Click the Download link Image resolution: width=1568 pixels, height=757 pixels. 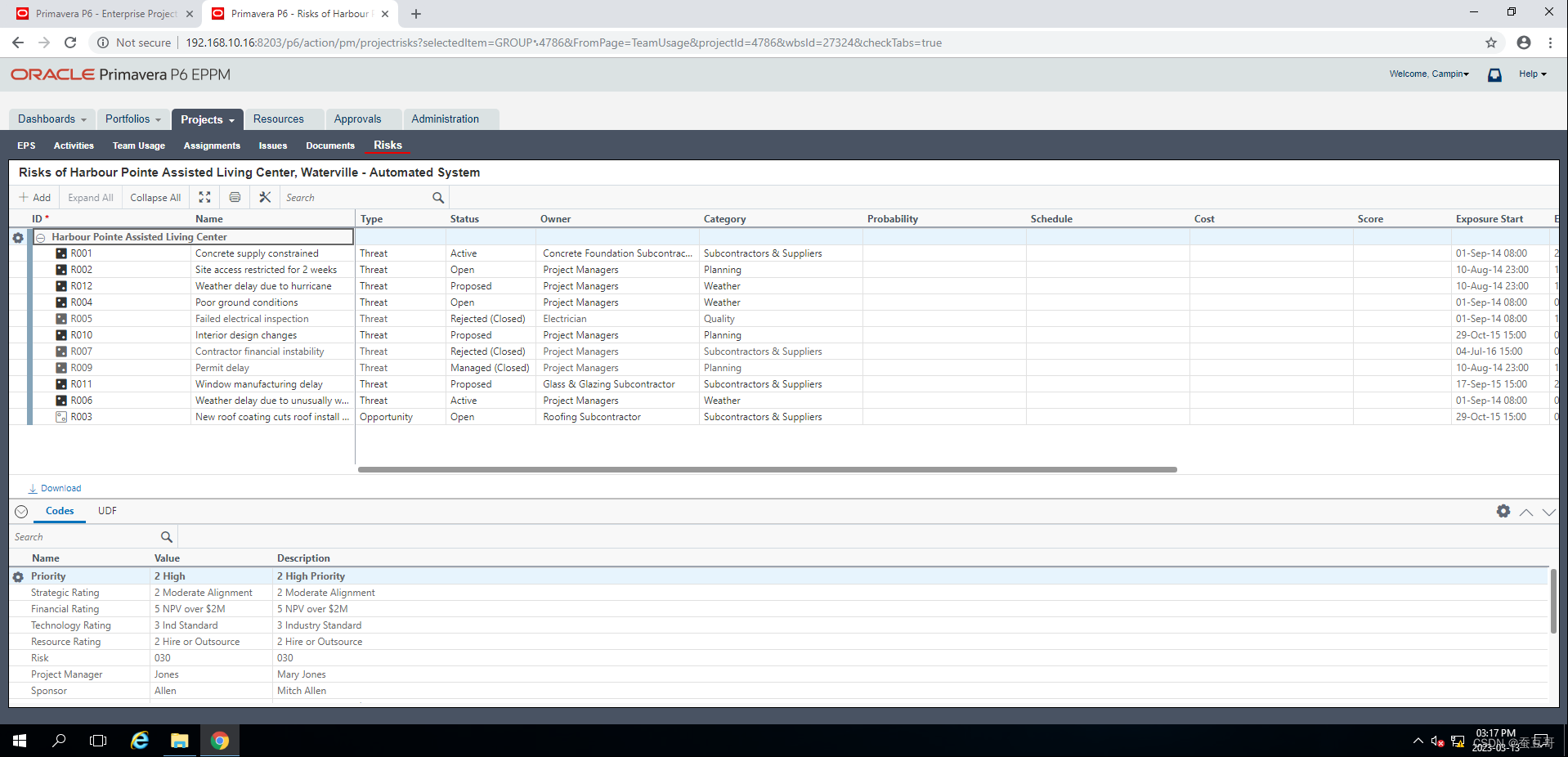point(55,488)
